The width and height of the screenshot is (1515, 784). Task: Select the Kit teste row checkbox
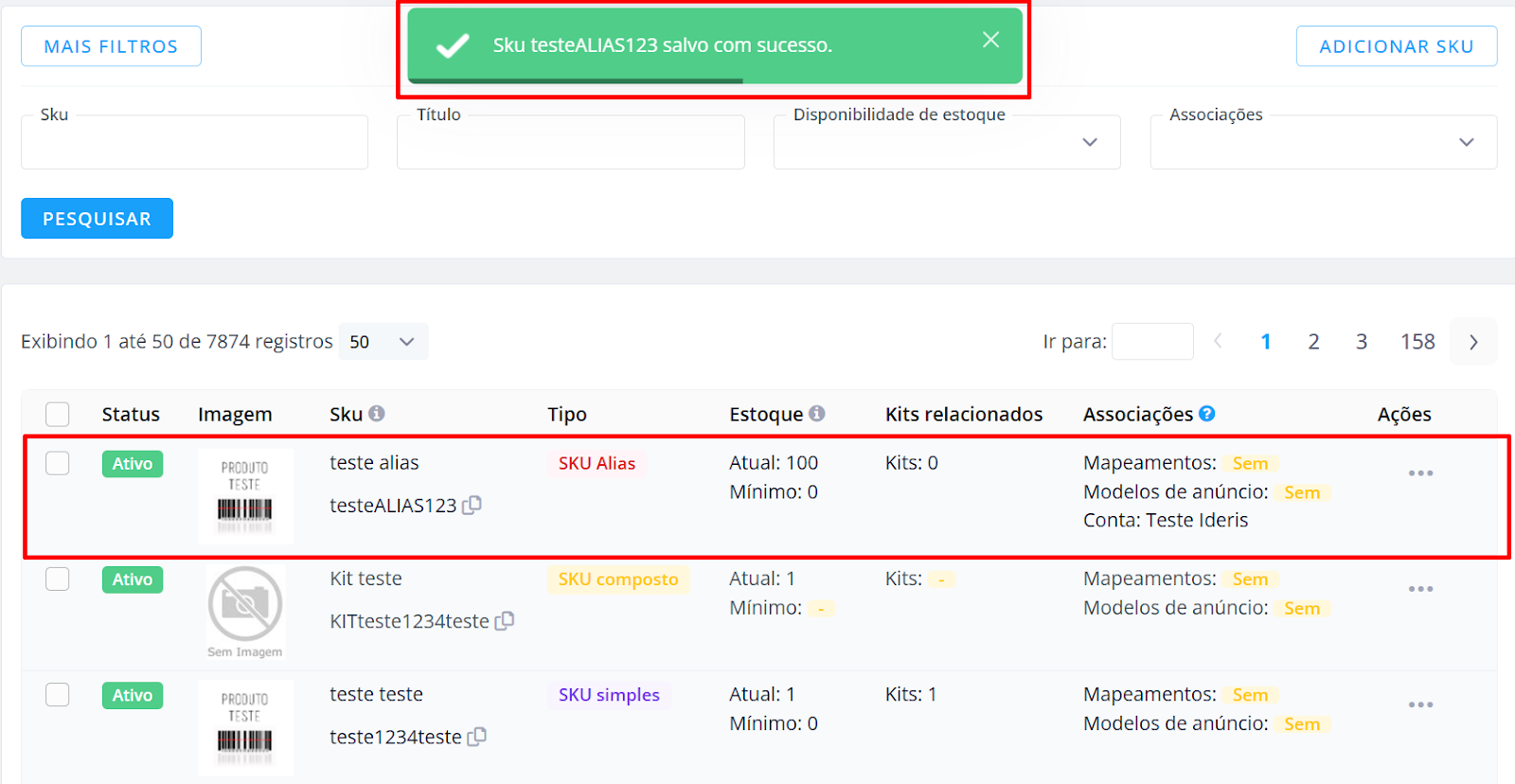(x=58, y=579)
